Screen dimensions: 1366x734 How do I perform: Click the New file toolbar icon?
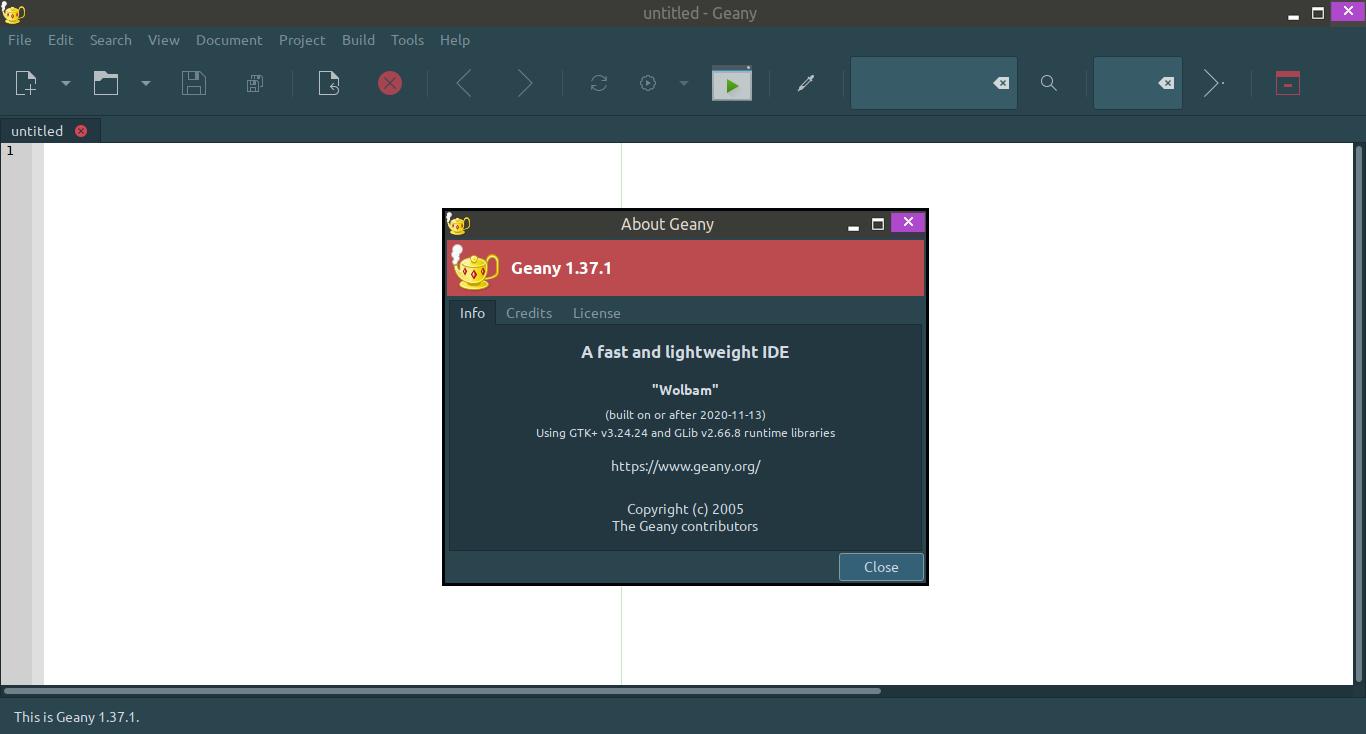pos(27,83)
